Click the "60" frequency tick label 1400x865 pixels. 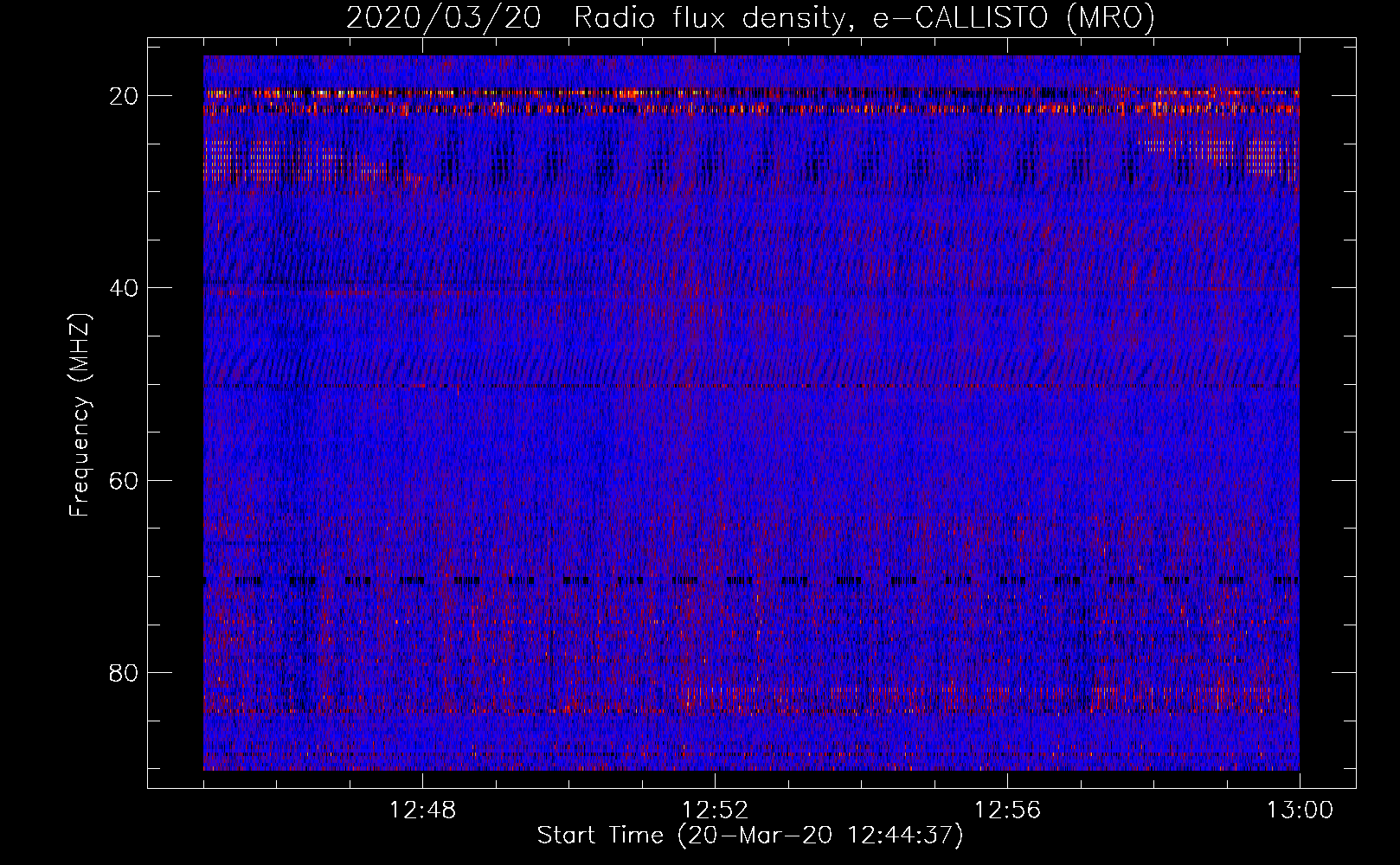[x=125, y=480]
